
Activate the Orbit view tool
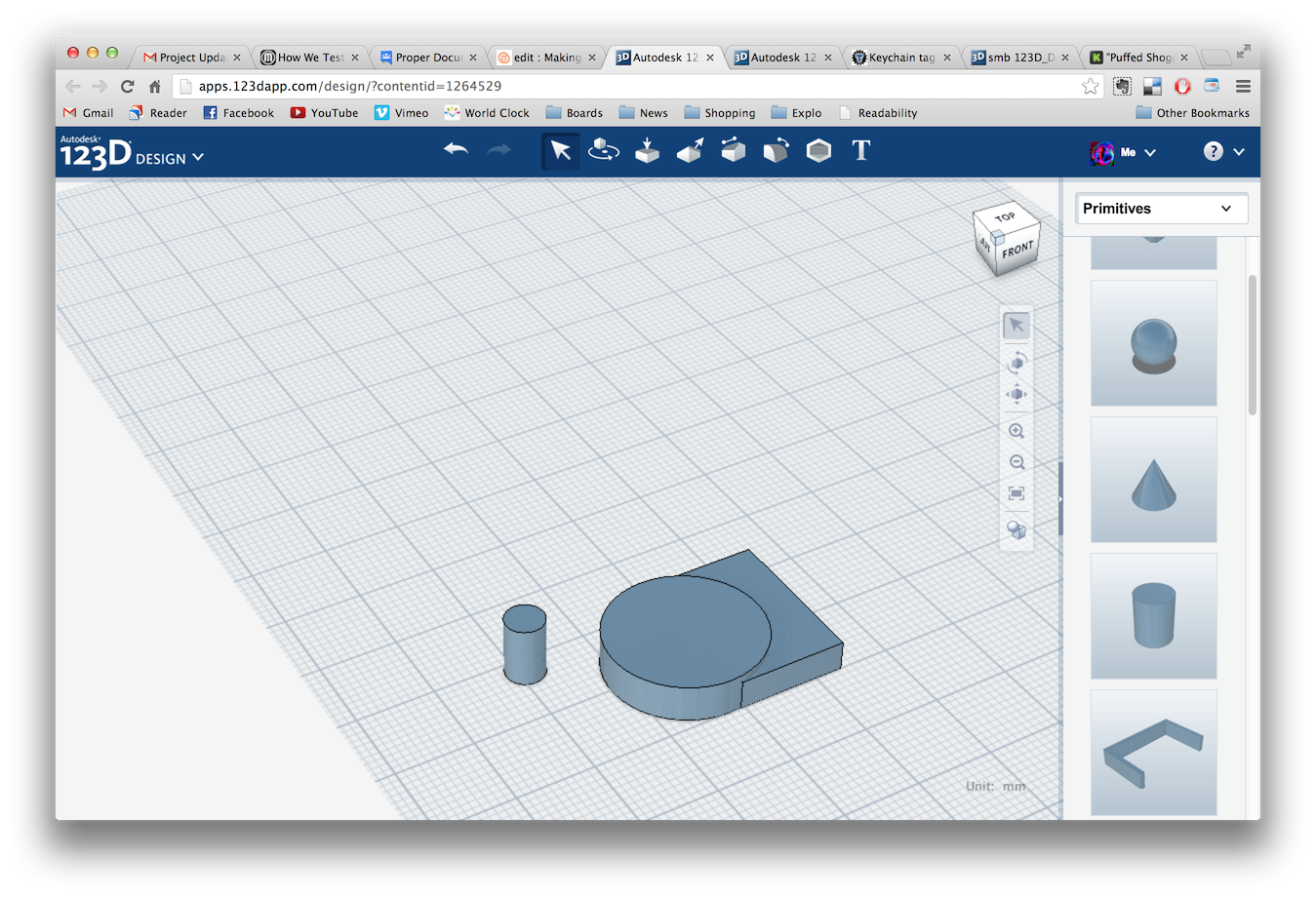[1017, 363]
